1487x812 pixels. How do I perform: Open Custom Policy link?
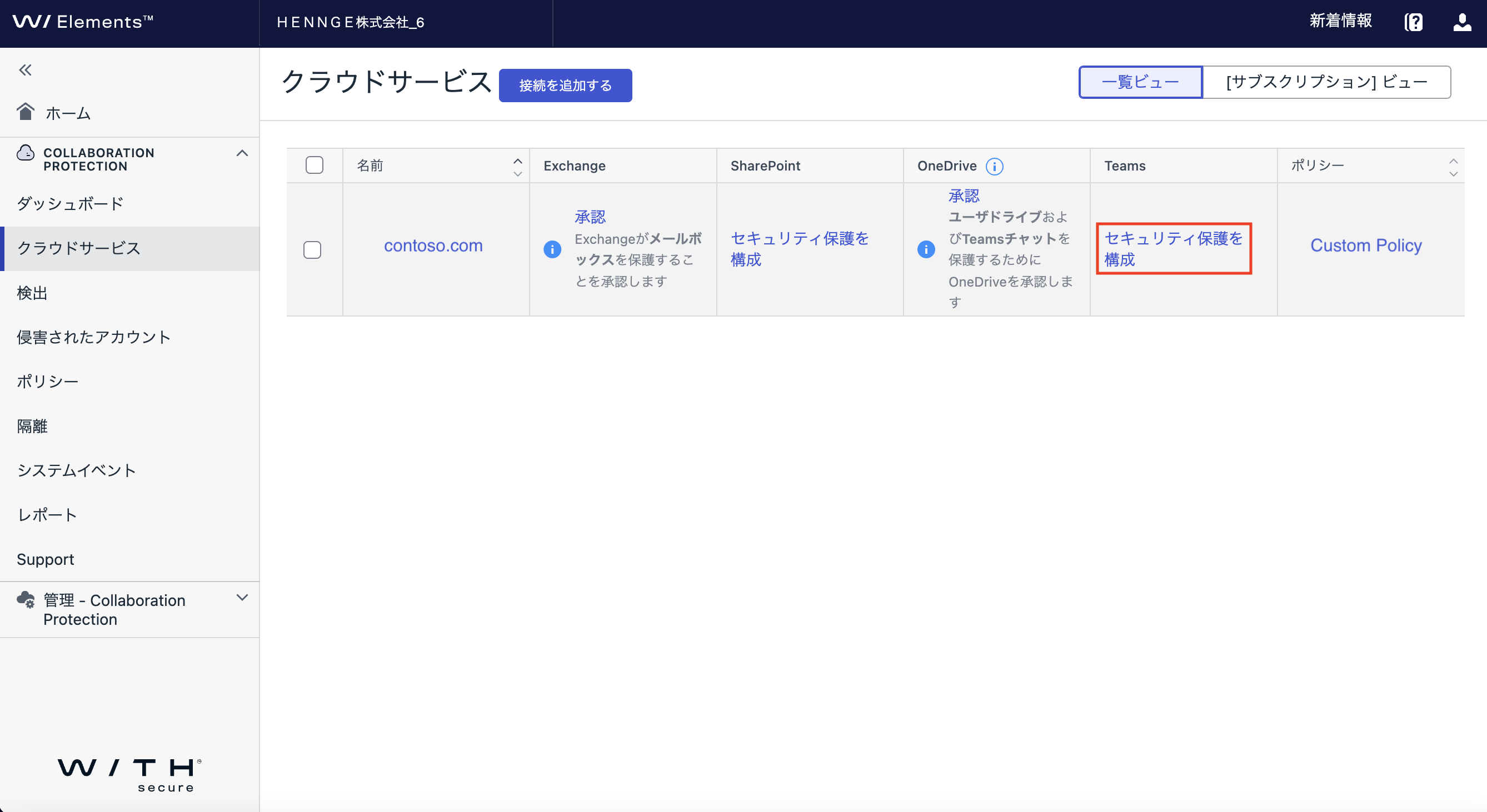click(1366, 245)
